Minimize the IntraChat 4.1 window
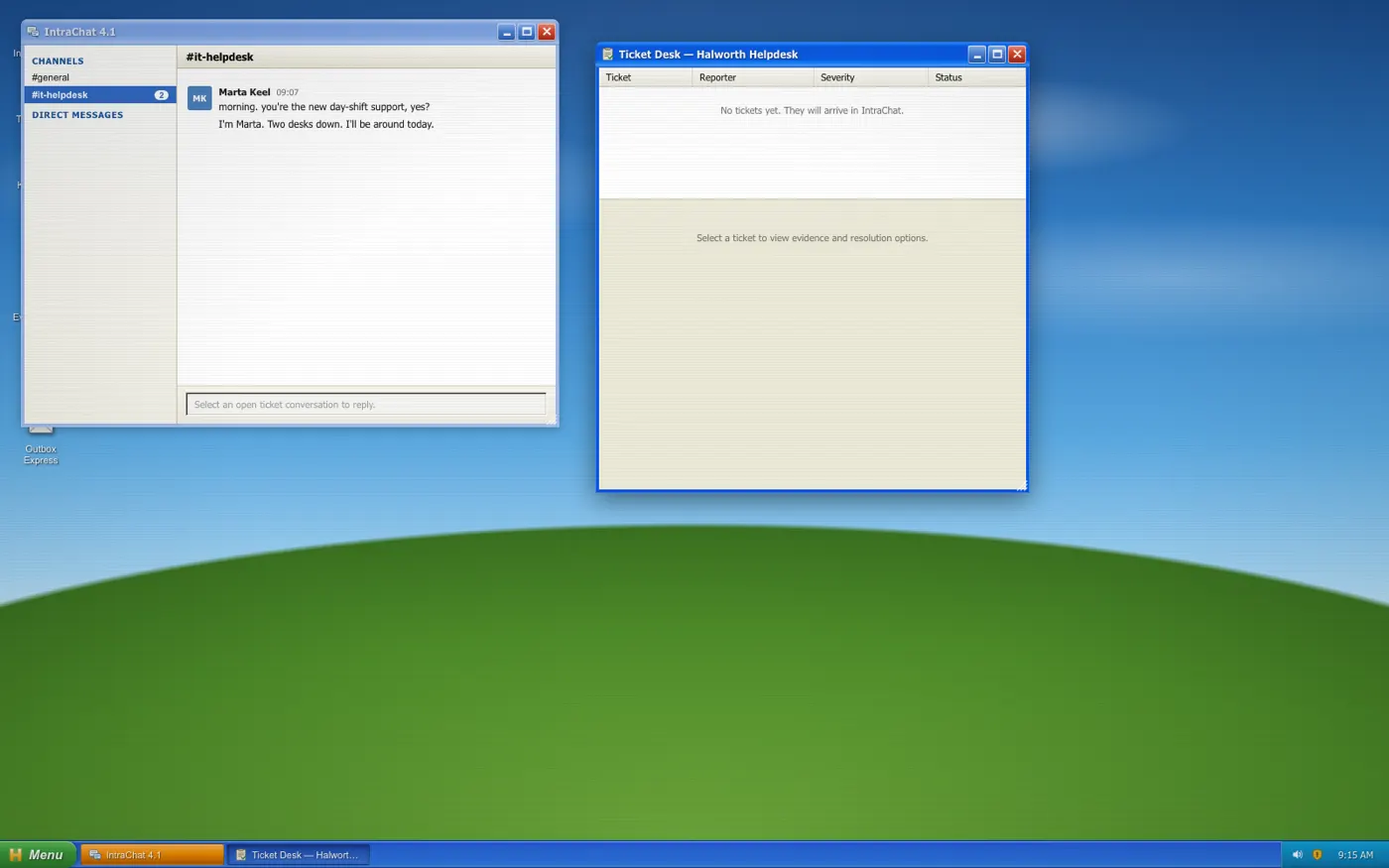The height and width of the screenshot is (868, 1389). (507, 32)
